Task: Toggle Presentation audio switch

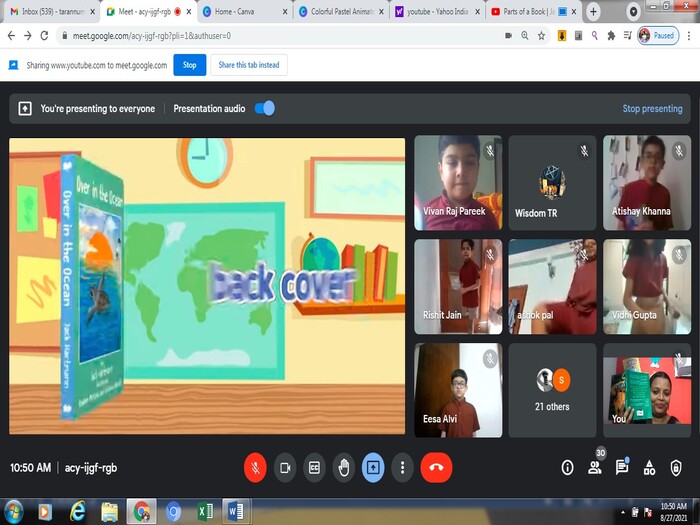Action: 265,108
